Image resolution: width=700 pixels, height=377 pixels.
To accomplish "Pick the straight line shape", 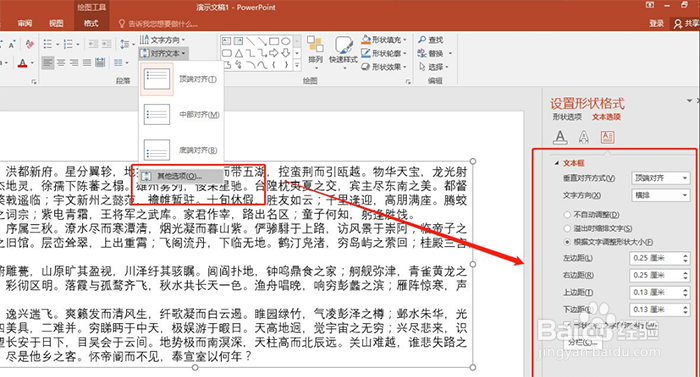I will click(250, 42).
